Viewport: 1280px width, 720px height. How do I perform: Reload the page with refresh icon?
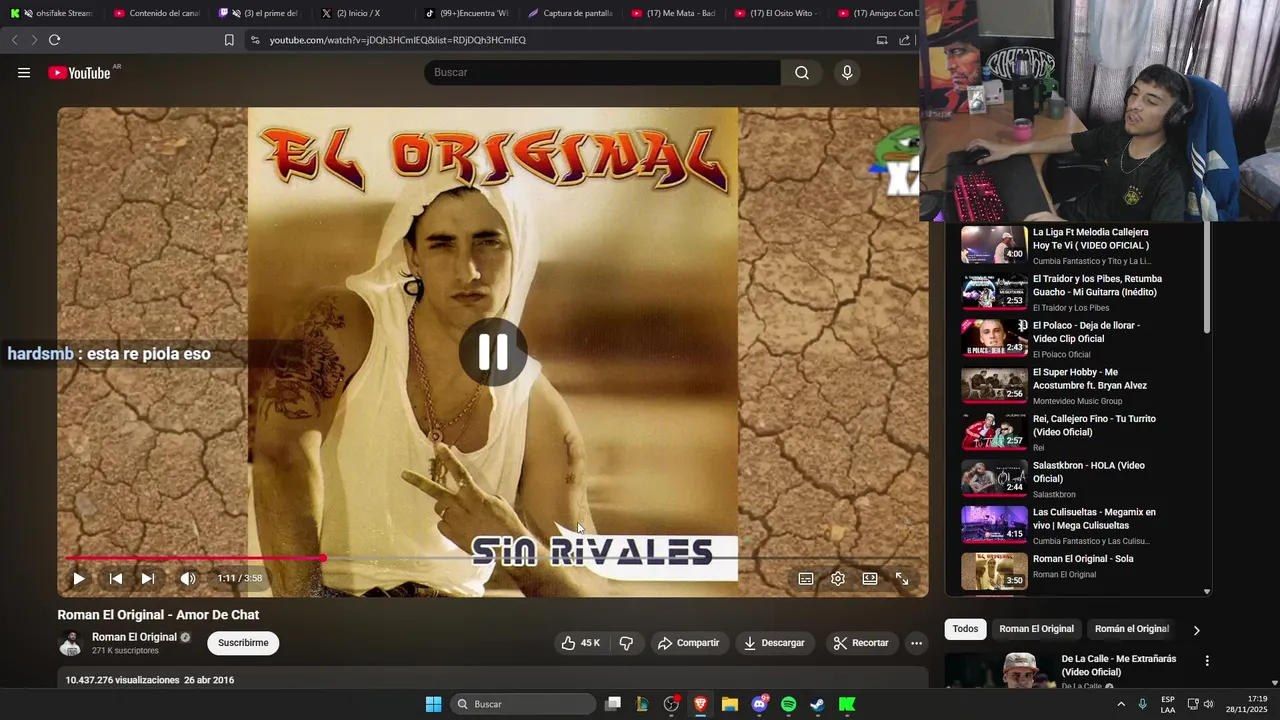(55, 40)
